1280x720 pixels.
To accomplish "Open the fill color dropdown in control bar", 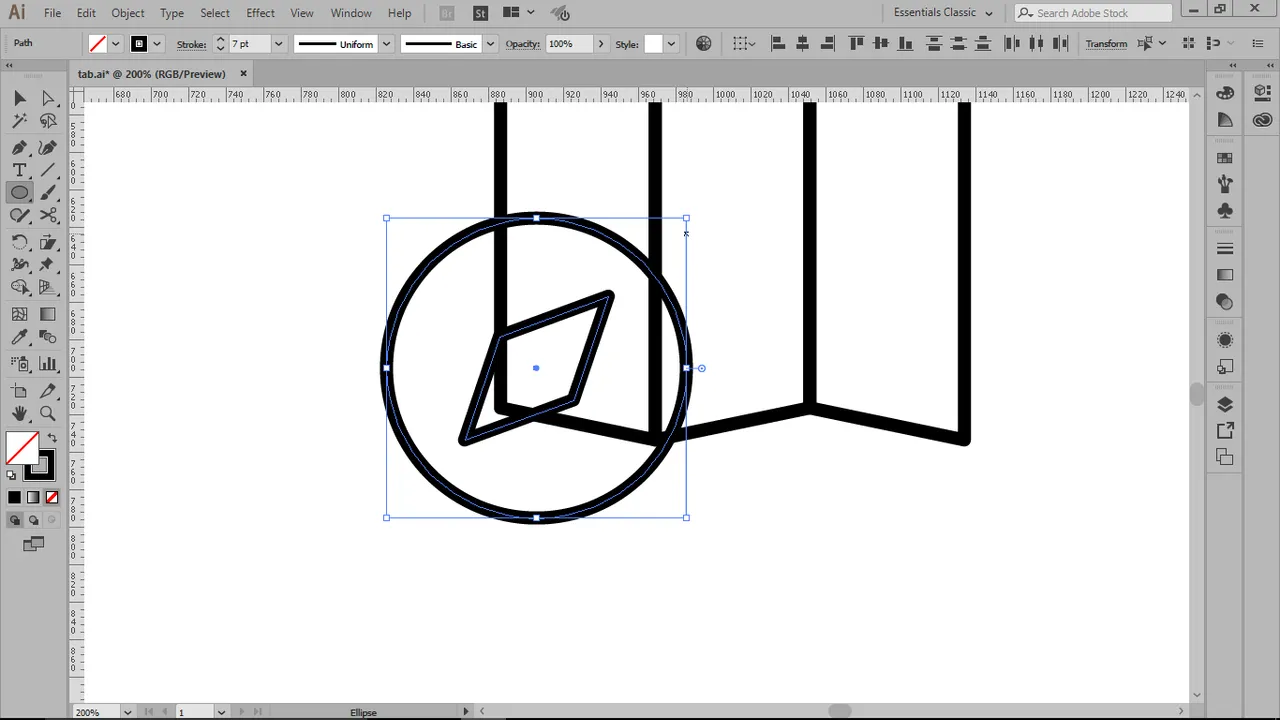I will click(115, 44).
